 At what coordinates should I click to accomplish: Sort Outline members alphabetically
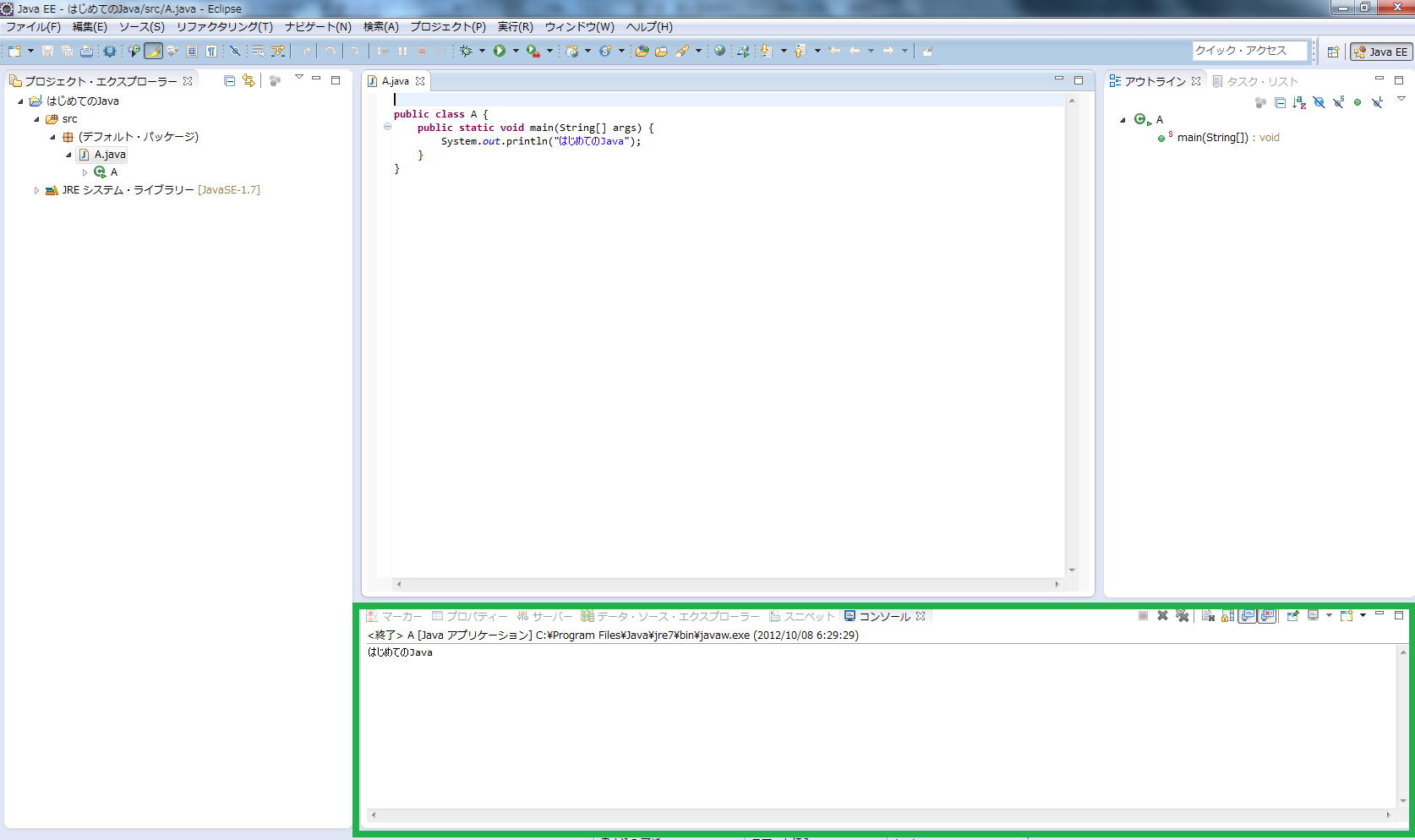[x=1299, y=102]
